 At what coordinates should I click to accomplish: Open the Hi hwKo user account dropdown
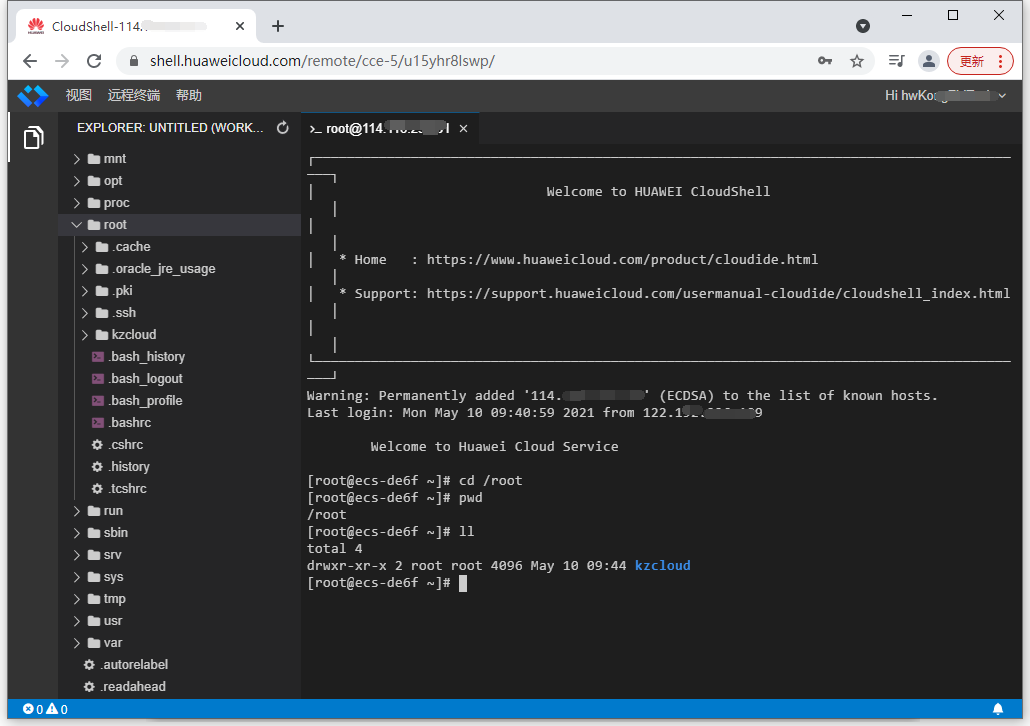(945, 96)
